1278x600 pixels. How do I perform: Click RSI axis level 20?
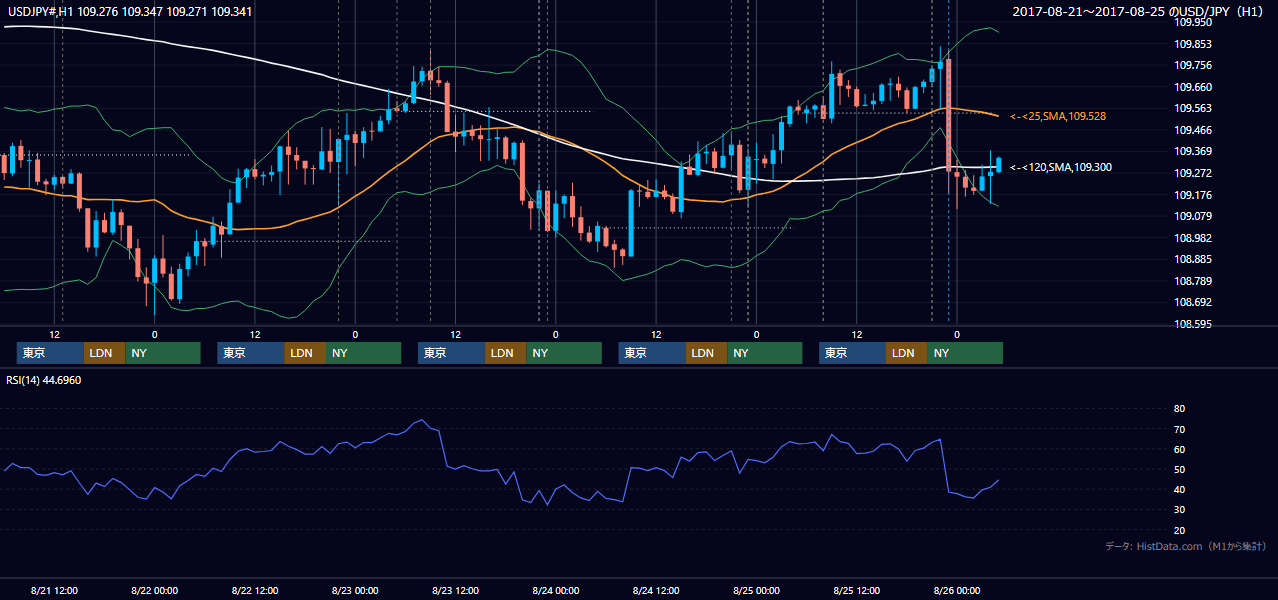click(x=1180, y=530)
